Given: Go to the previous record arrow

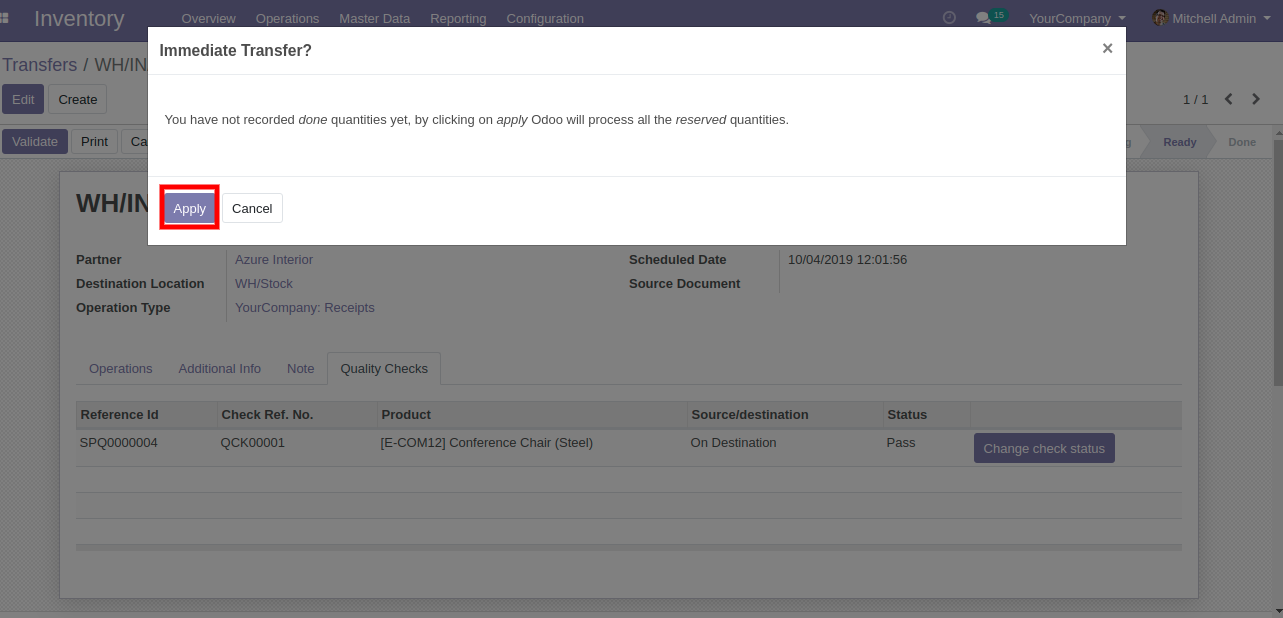Looking at the screenshot, I should tap(1229, 99).
